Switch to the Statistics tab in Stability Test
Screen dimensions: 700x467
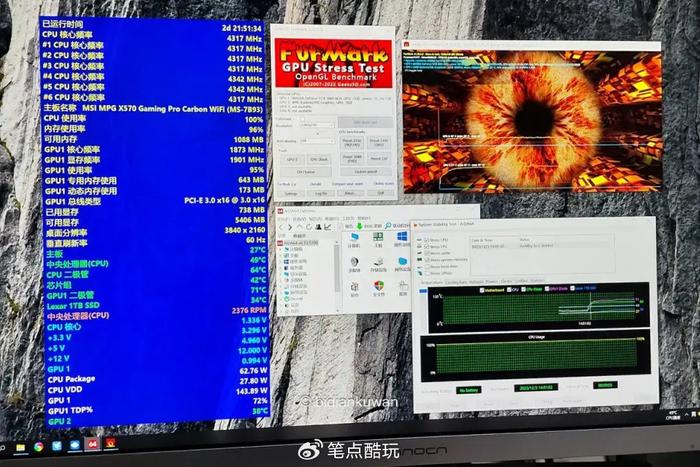[x=538, y=280]
